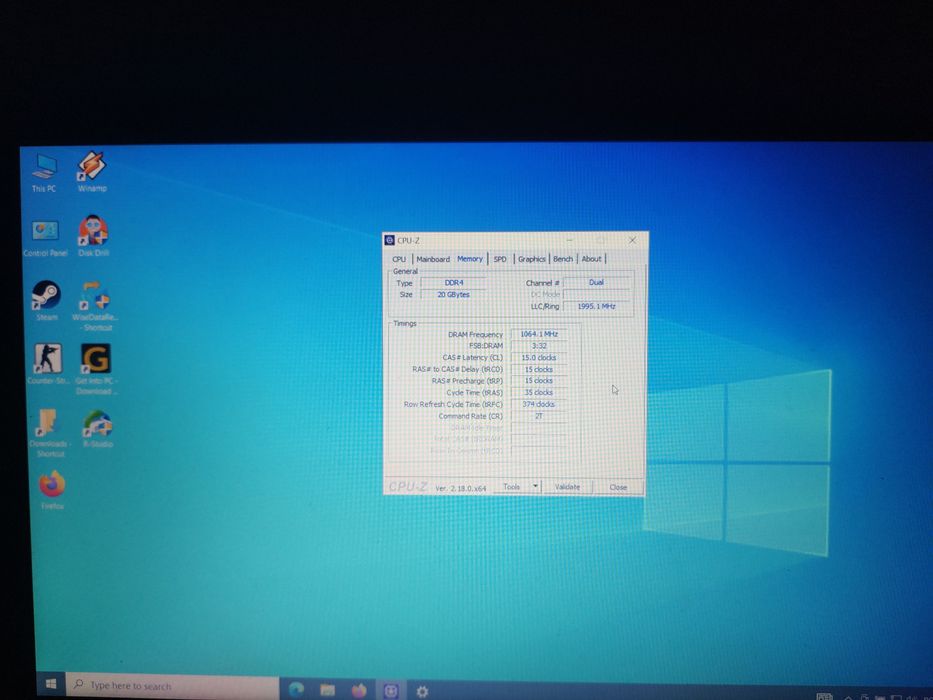The height and width of the screenshot is (700, 933).
Task: Open the Windows Start button
Action: click(x=51, y=685)
